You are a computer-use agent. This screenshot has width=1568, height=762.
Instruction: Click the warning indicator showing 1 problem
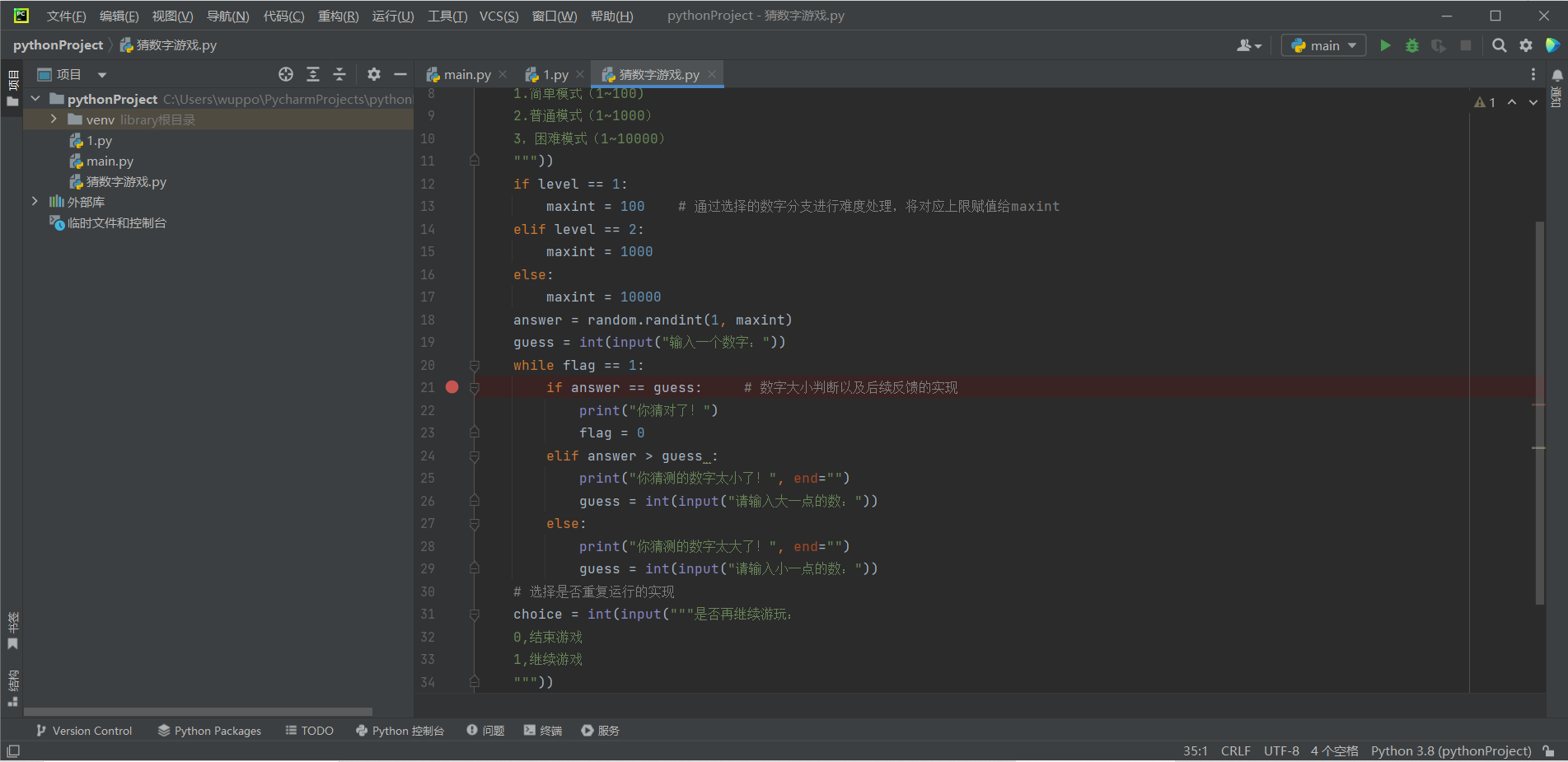1485,102
